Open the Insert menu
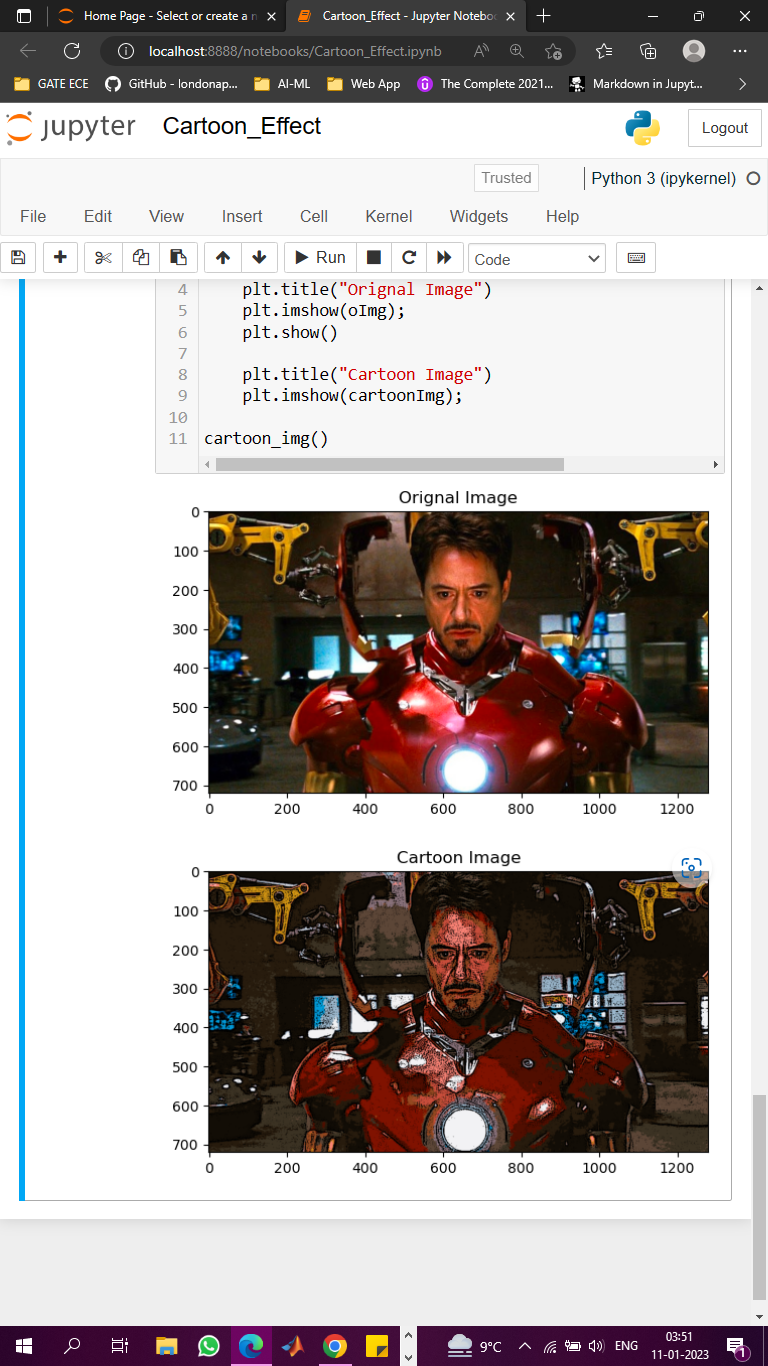 [242, 216]
